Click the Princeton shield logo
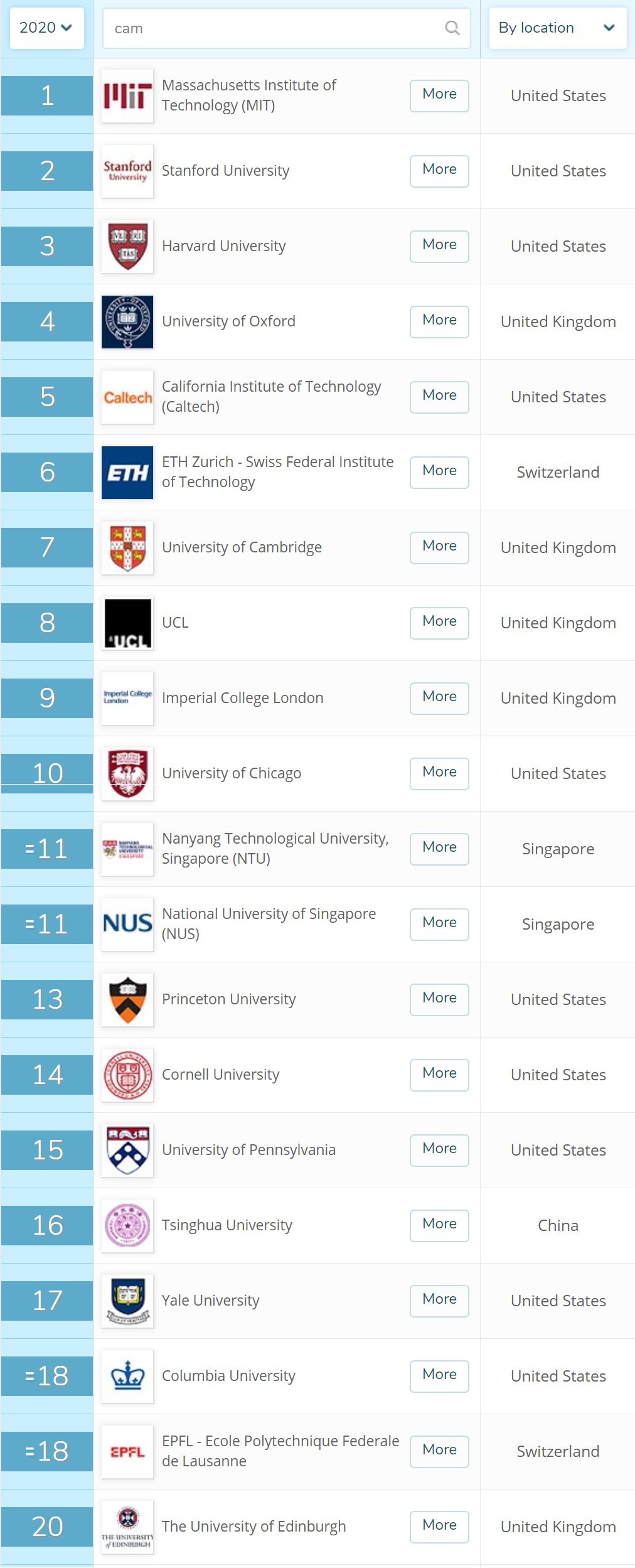635x1568 pixels. click(x=127, y=1000)
